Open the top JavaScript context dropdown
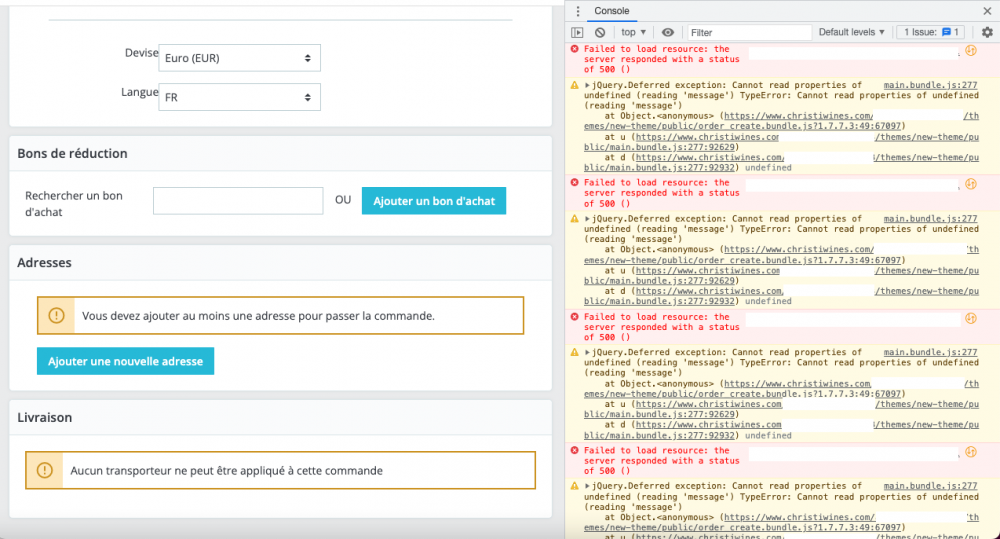Image resolution: width=1000 pixels, height=539 pixels. coord(634,32)
